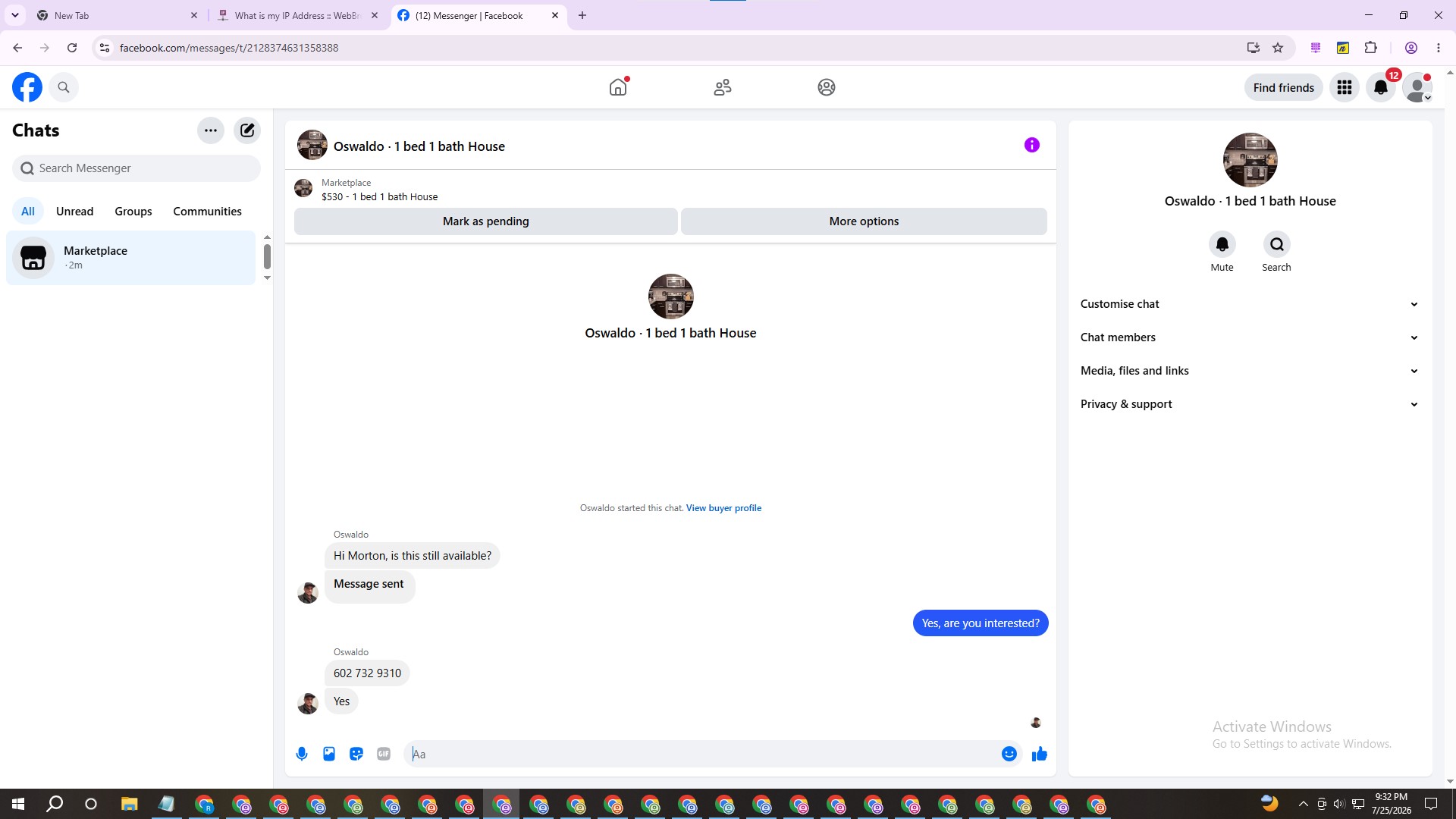Expand Chat members section
The height and width of the screenshot is (819, 1456).
(x=1250, y=337)
